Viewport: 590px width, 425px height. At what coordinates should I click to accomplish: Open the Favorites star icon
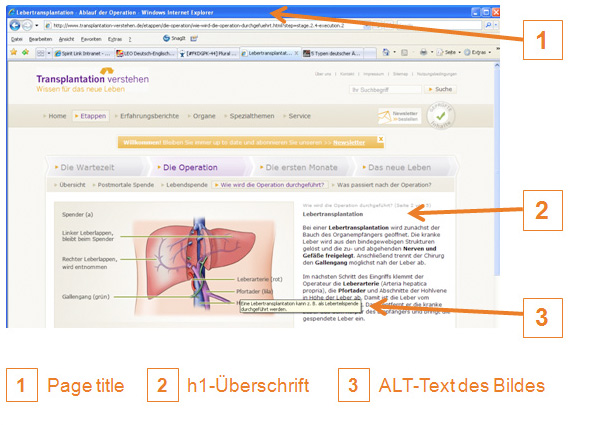(14, 52)
